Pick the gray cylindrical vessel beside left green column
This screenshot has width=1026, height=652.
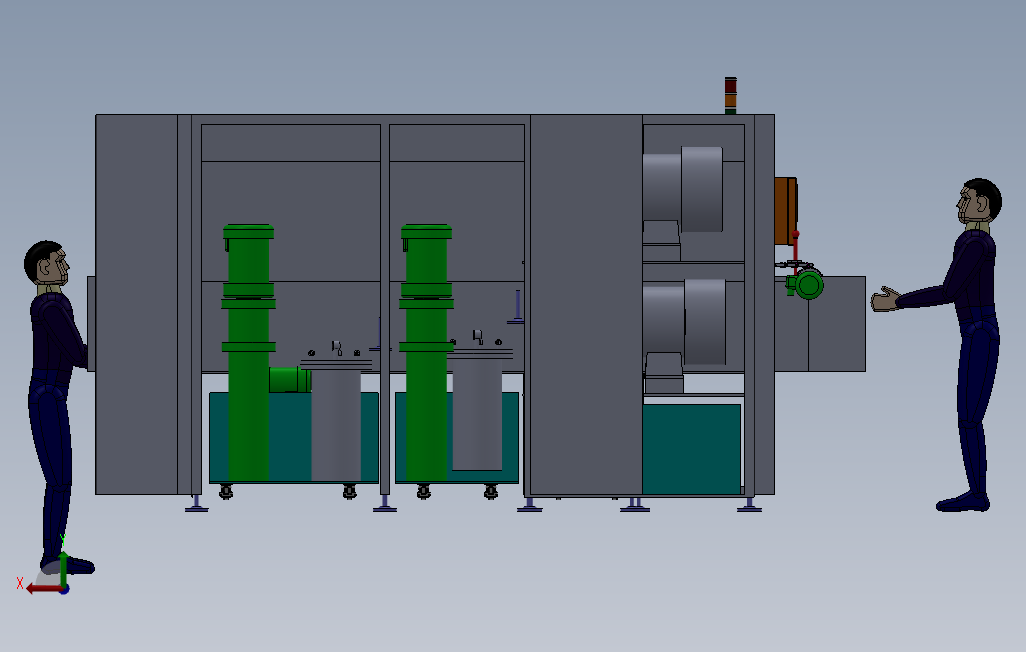tap(336, 426)
